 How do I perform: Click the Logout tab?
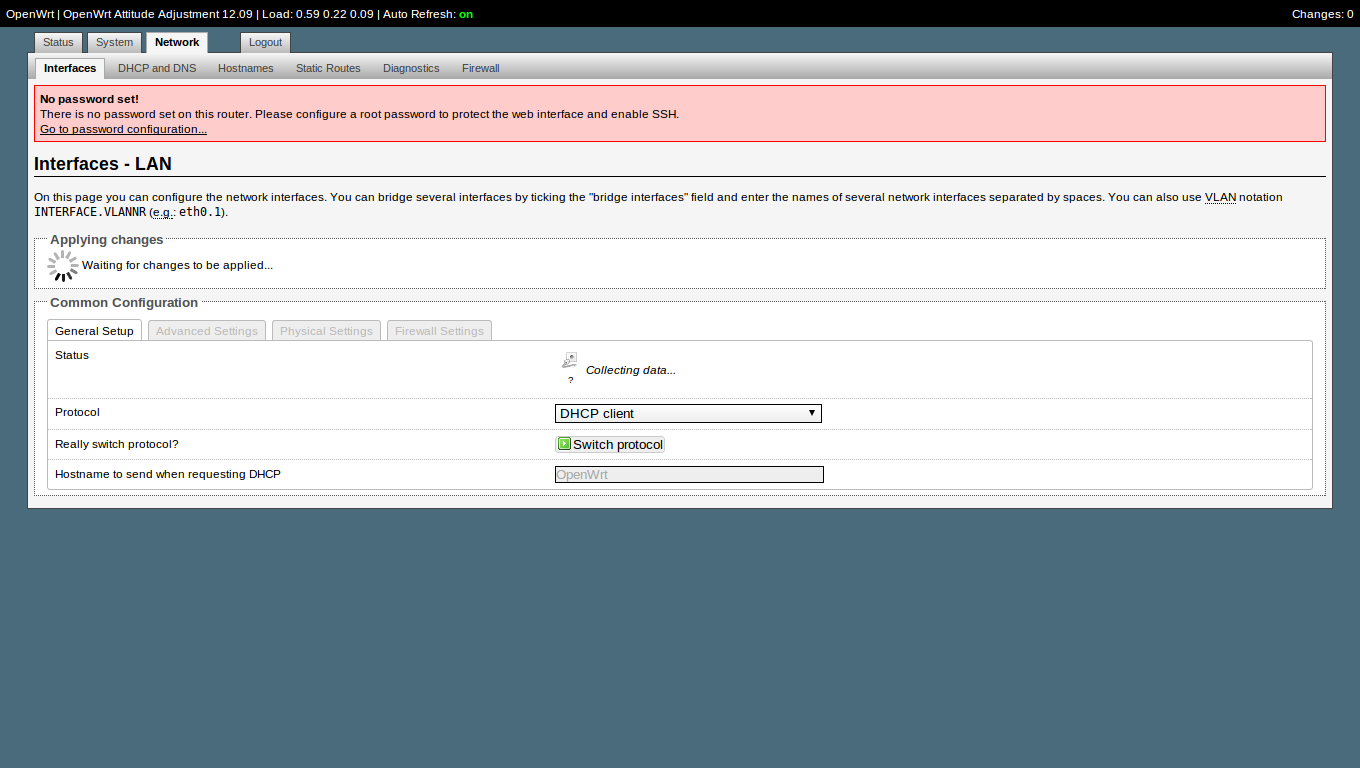pos(265,42)
